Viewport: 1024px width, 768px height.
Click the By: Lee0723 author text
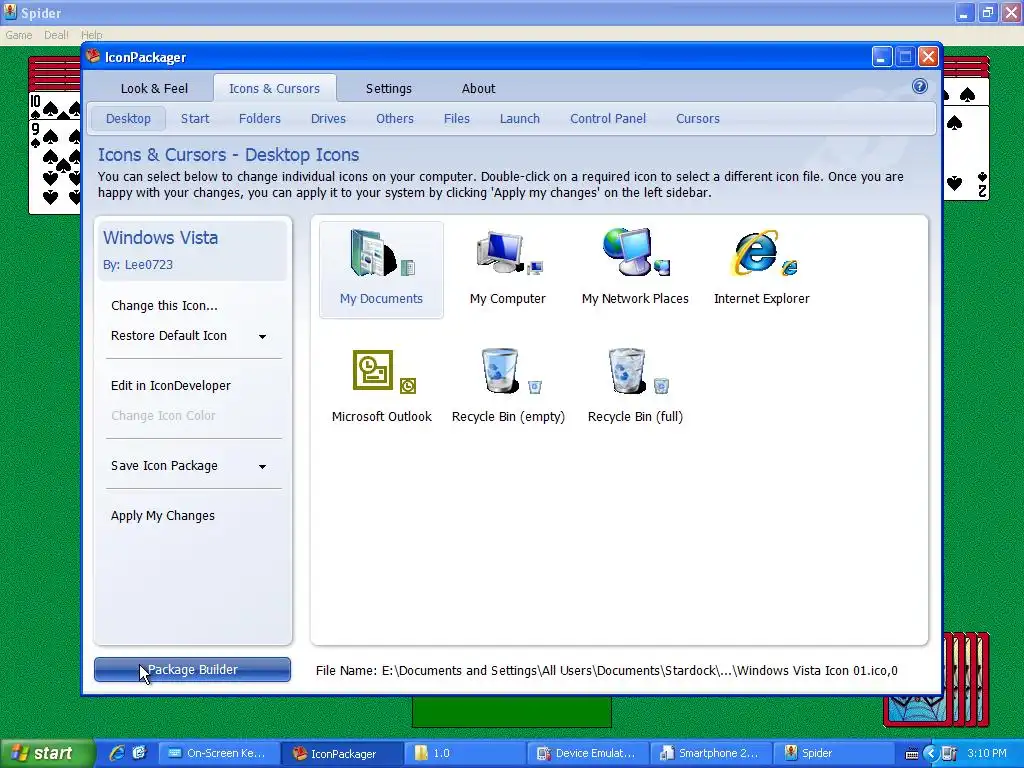tap(138, 264)
